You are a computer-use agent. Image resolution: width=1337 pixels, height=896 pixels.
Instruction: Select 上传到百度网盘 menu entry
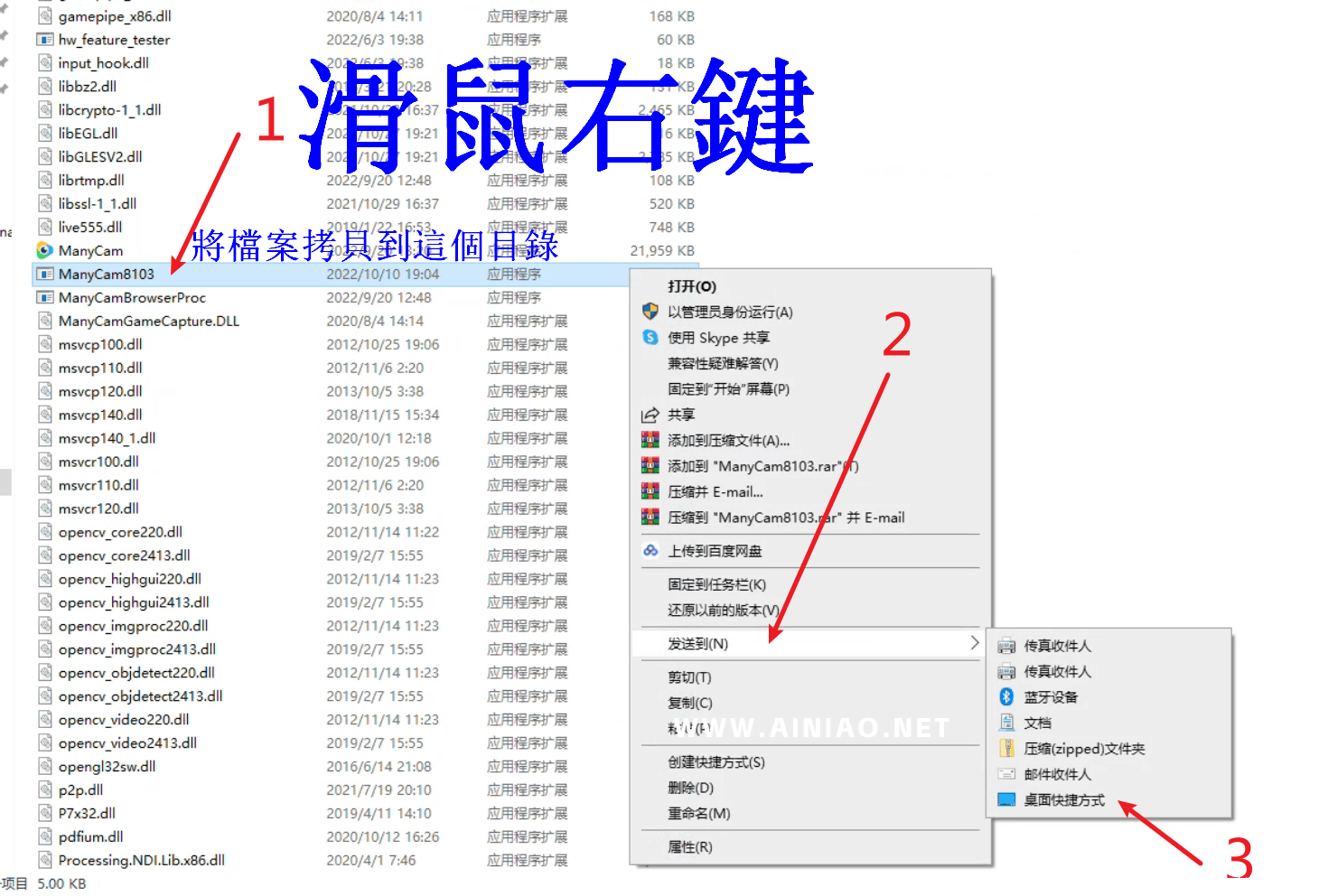point(715,550)
